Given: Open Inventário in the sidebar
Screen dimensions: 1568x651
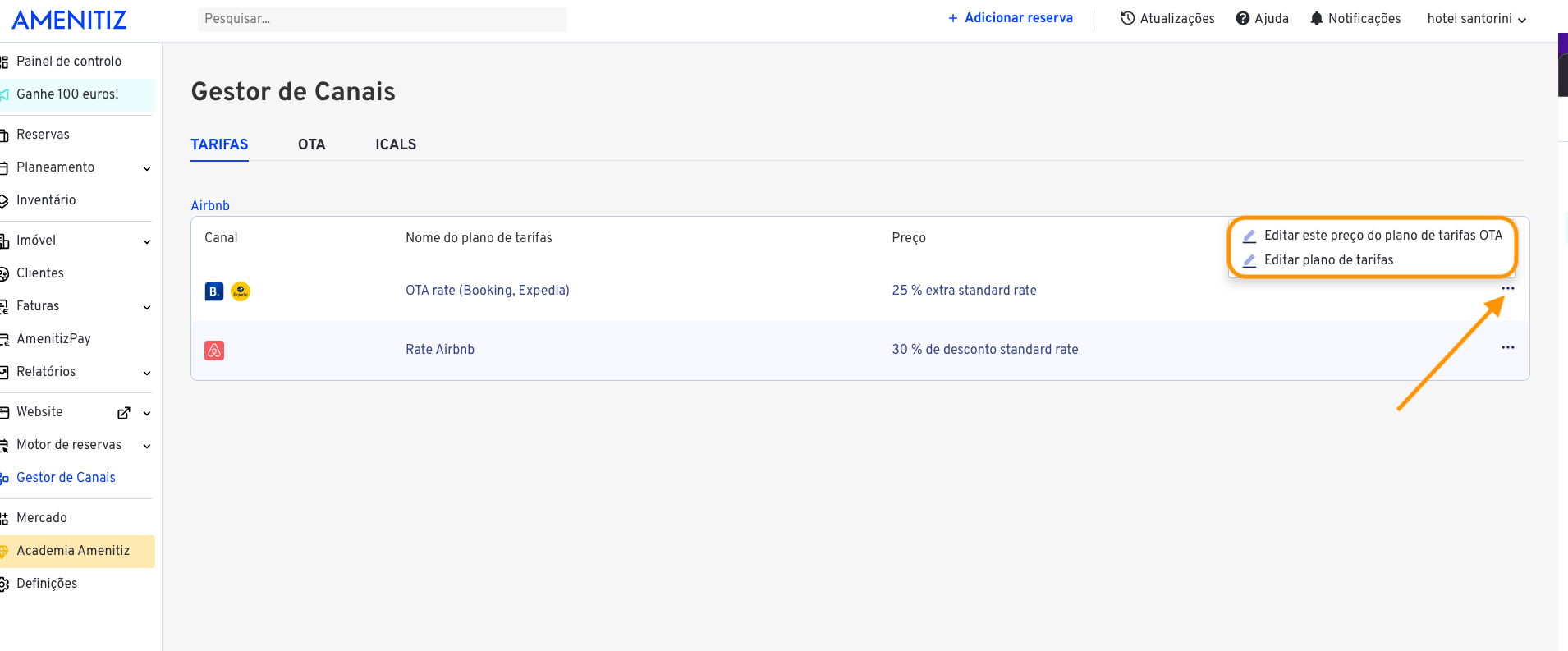Looking at the screenshot, I should coord(46,200).
